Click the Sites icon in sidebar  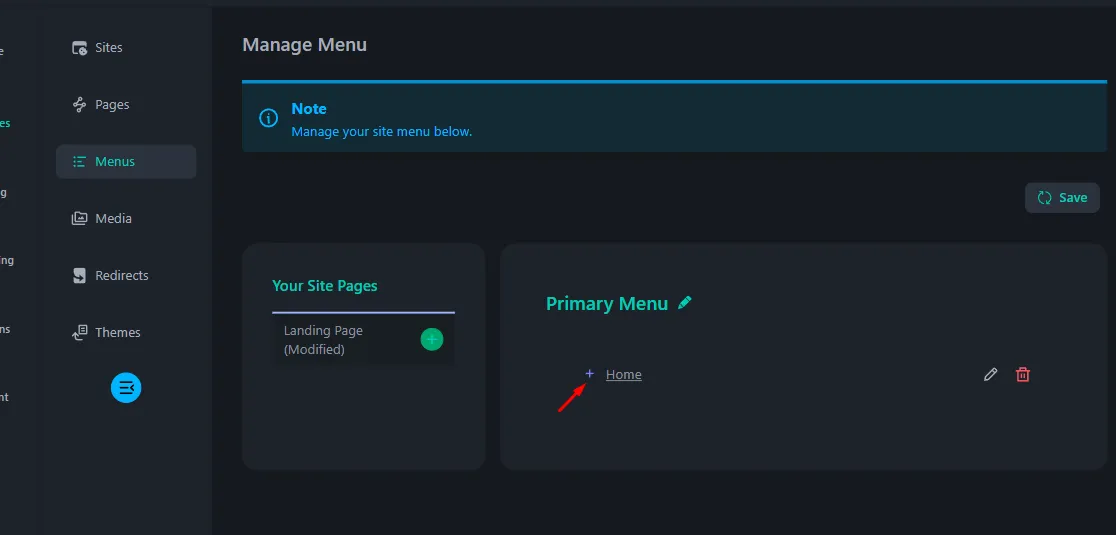[80, 48]
